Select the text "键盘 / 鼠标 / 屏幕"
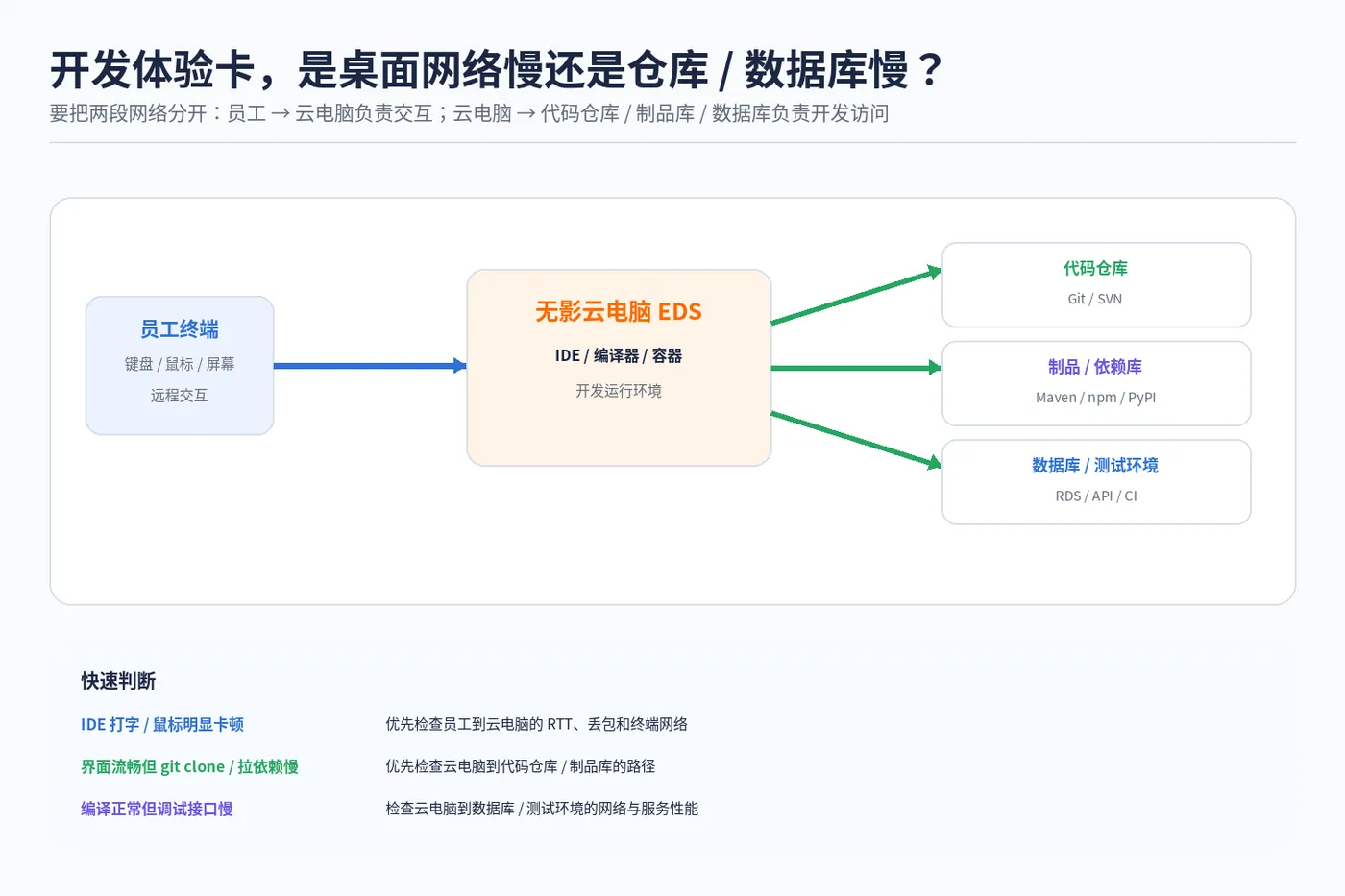The width and height of the screenshot is (1345, 896). pos(180,364)
